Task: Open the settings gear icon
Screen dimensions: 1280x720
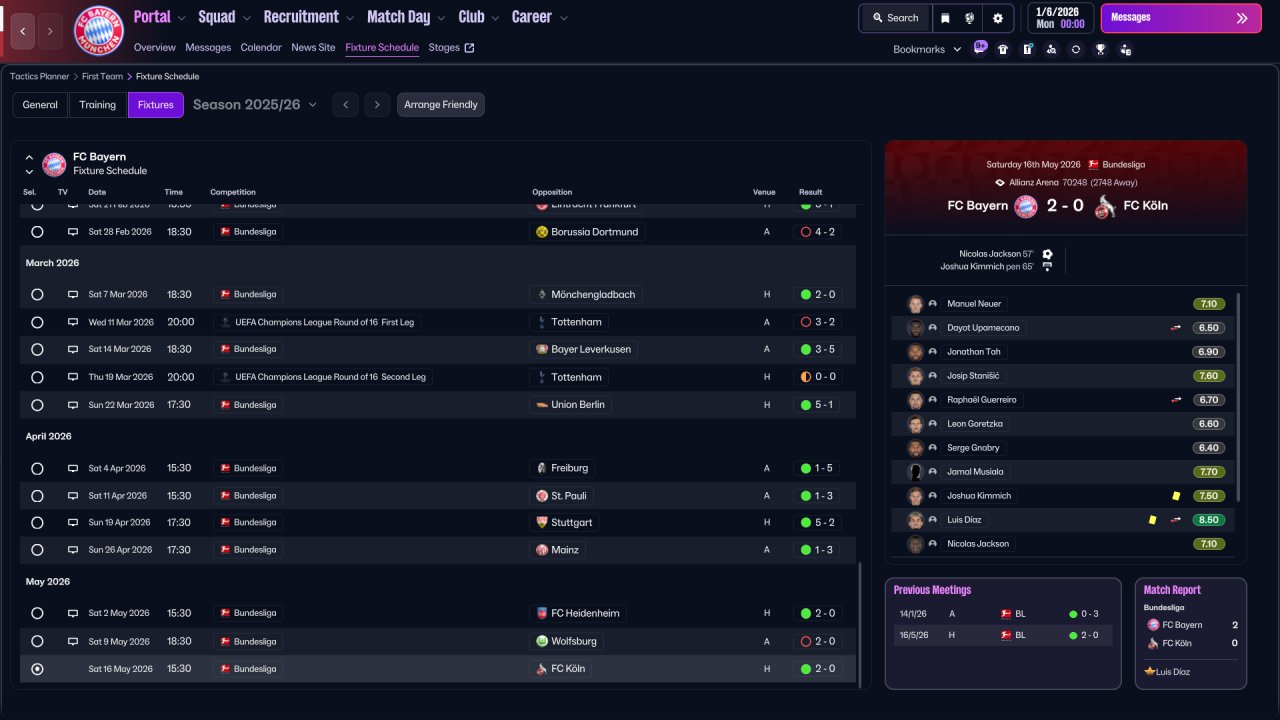Action: pos(997,18)
